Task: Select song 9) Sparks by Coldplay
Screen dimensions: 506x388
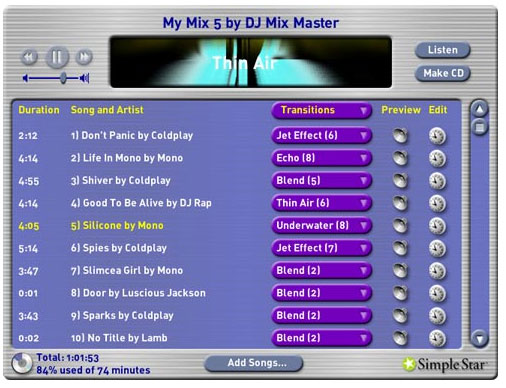Action: 122,316
